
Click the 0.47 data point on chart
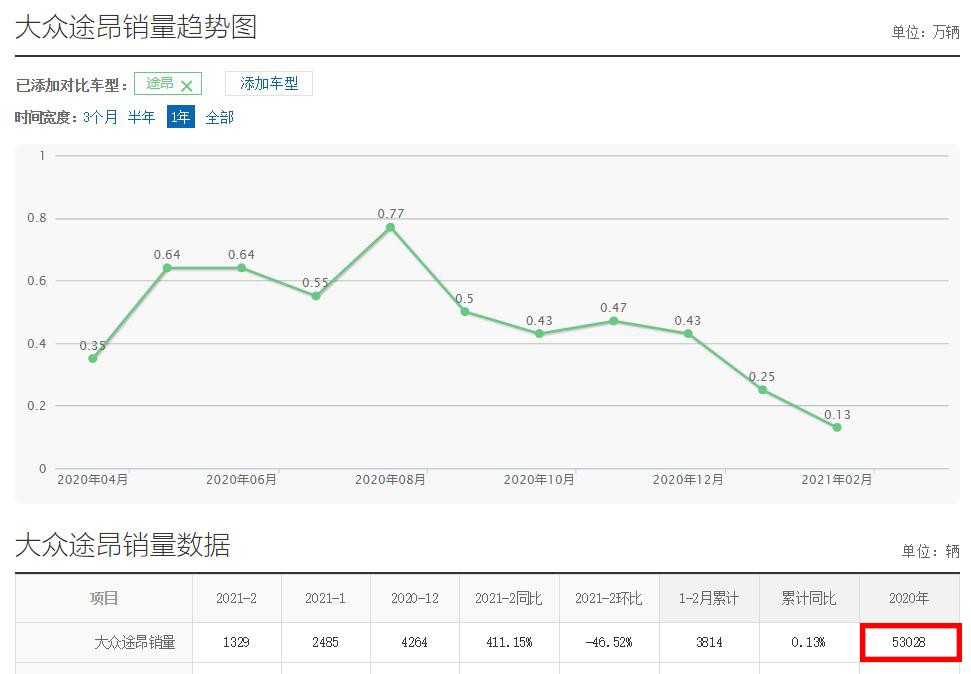pos(613,321)
